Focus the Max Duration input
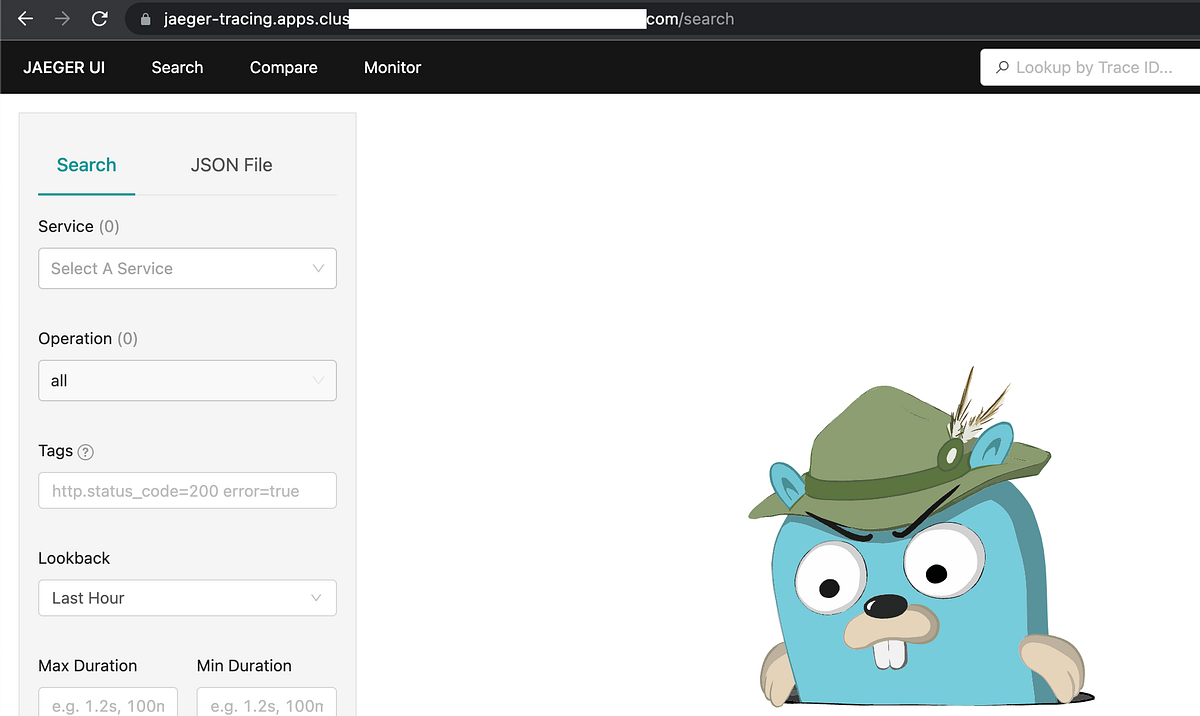The height and width of the screenshot is (716, 1200). click(107, 704)
